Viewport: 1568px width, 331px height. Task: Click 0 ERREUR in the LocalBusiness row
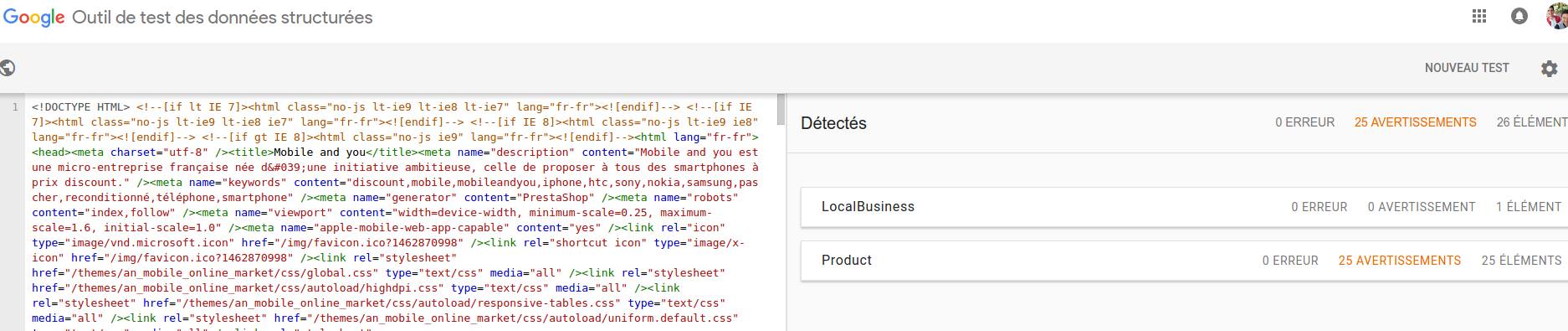click(1319, 207)
